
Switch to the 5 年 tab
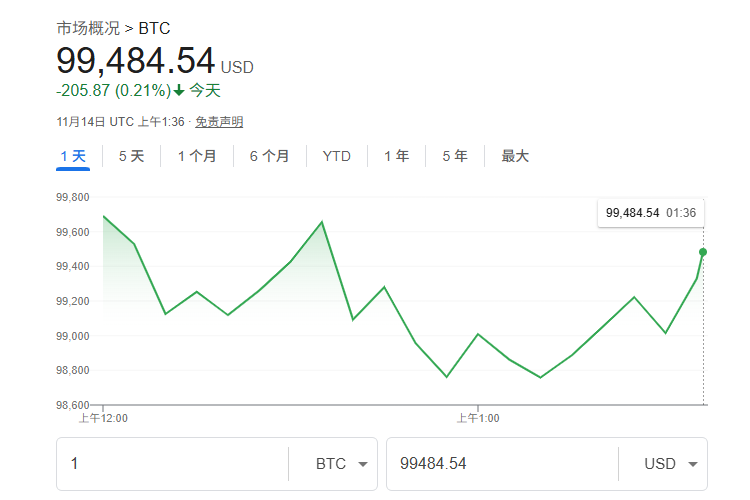point(454,156)
